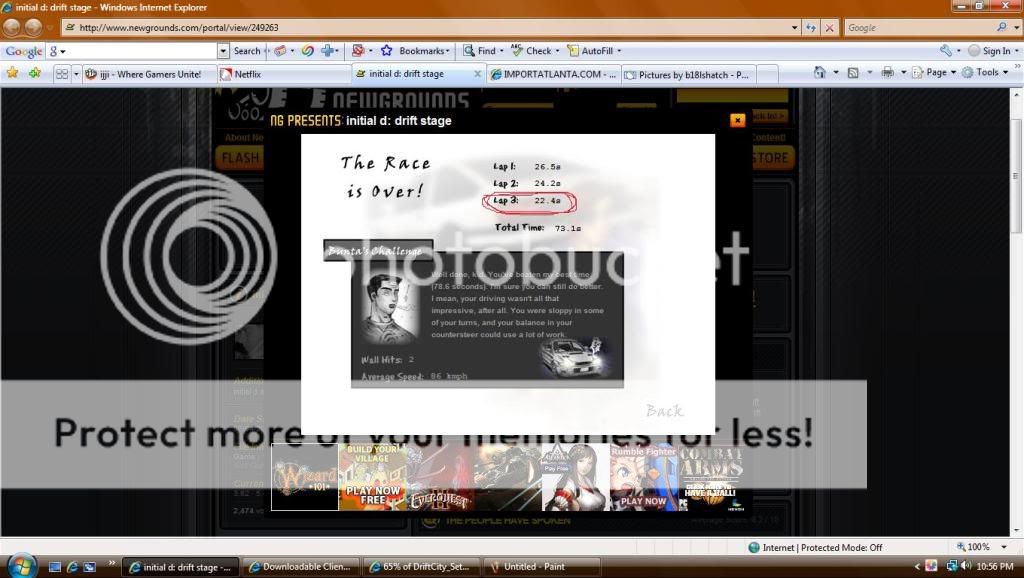This screenshot has width=1024, height=578.
Task: Click the Back link in race results
Action: tap(664, 410)
